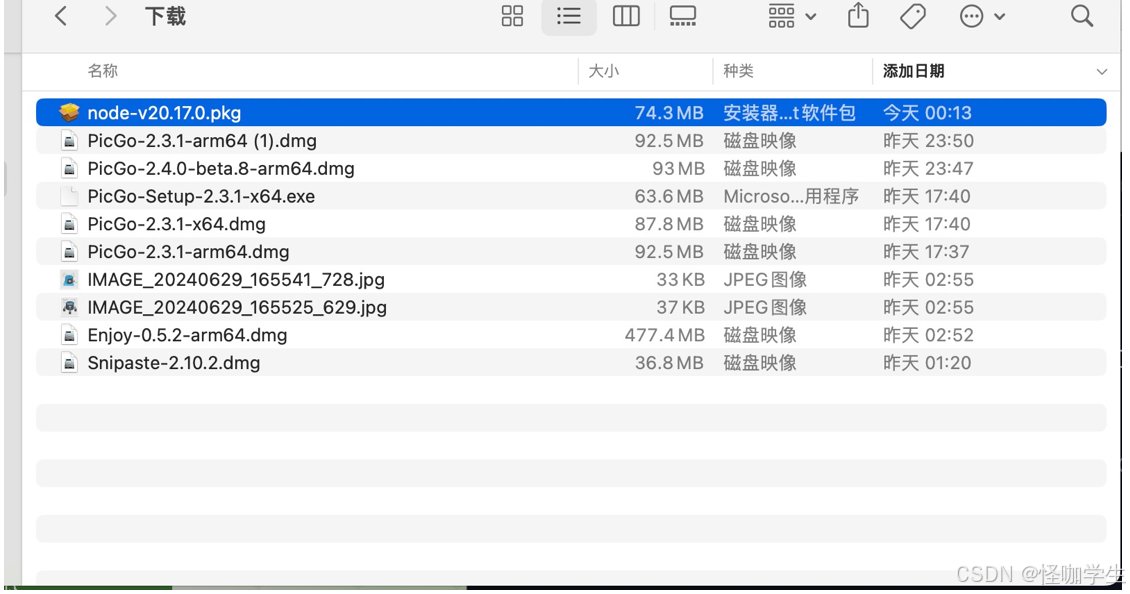Sort by the 名称 column header
Viewport: 1130px width, 594px height.
[102, 71]
